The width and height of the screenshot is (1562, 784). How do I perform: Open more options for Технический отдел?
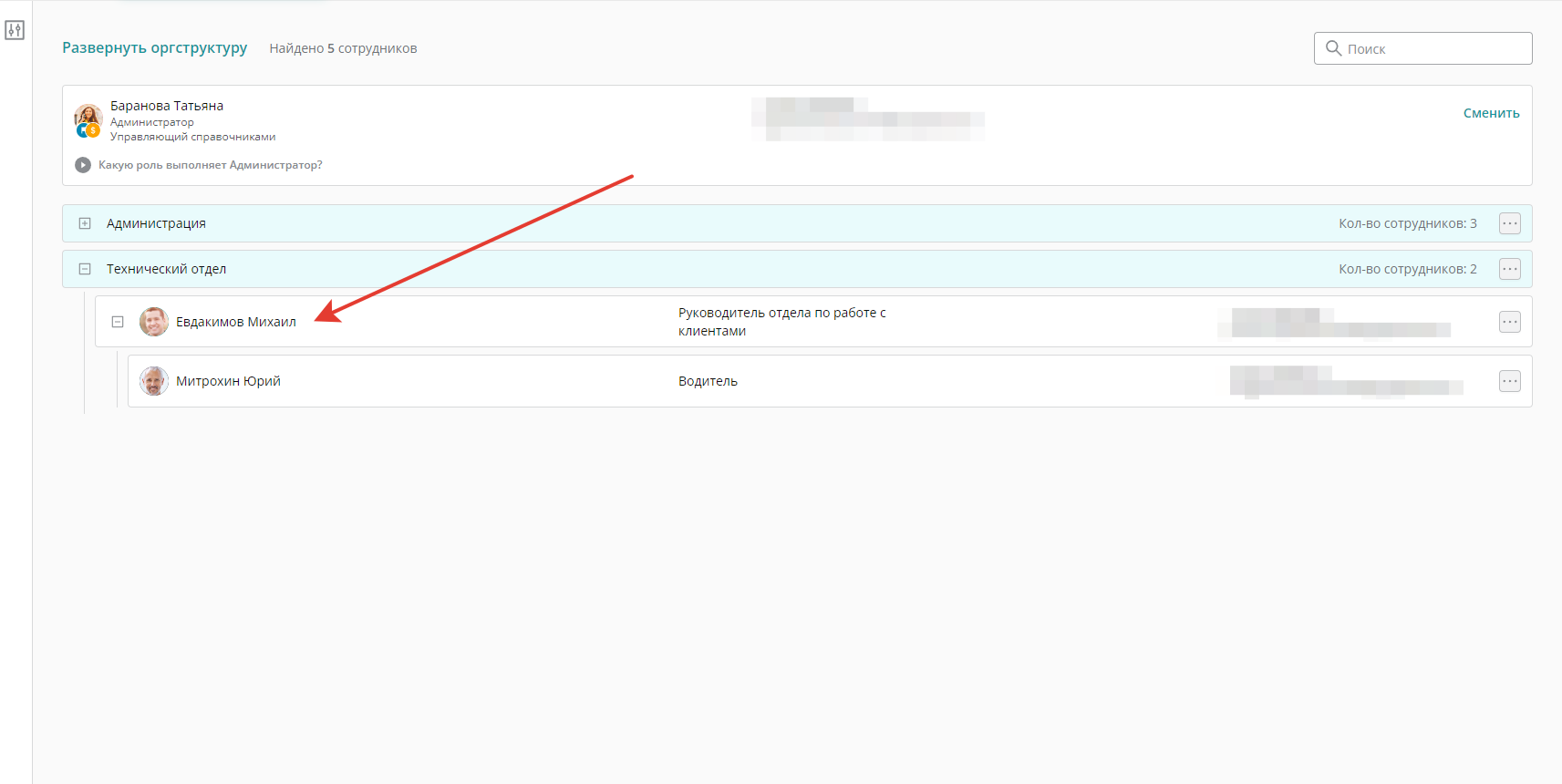(x=1510, y=269)
